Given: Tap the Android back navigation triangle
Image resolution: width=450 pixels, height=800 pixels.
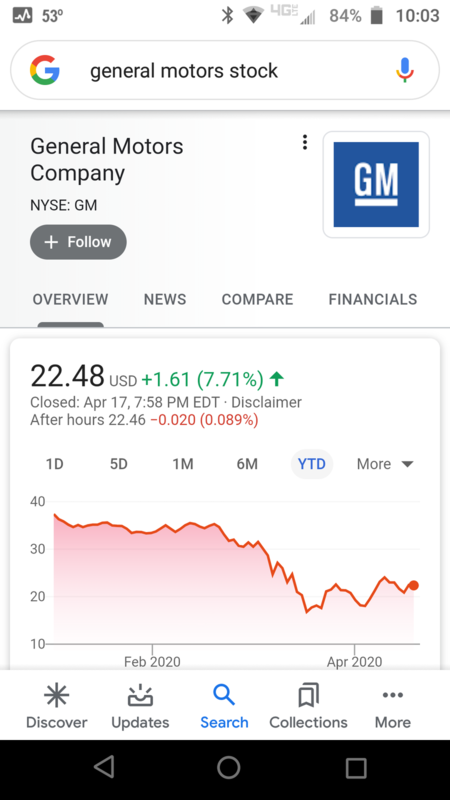Looking at the screenshot, I should coord(105,767).
